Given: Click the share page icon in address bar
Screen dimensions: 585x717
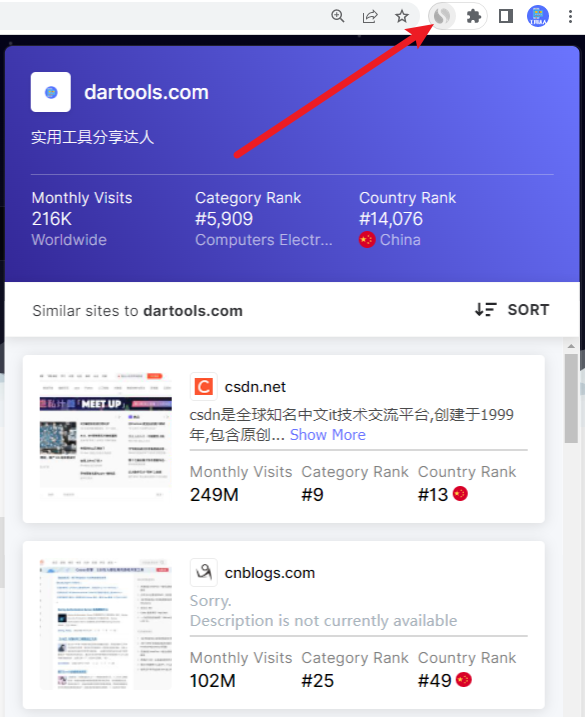Looking at the screenshot, I should tap(370, 16).
